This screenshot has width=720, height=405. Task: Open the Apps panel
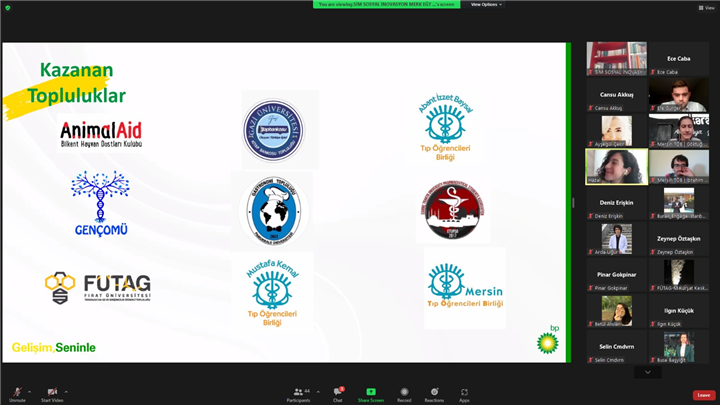click(464, 394)
